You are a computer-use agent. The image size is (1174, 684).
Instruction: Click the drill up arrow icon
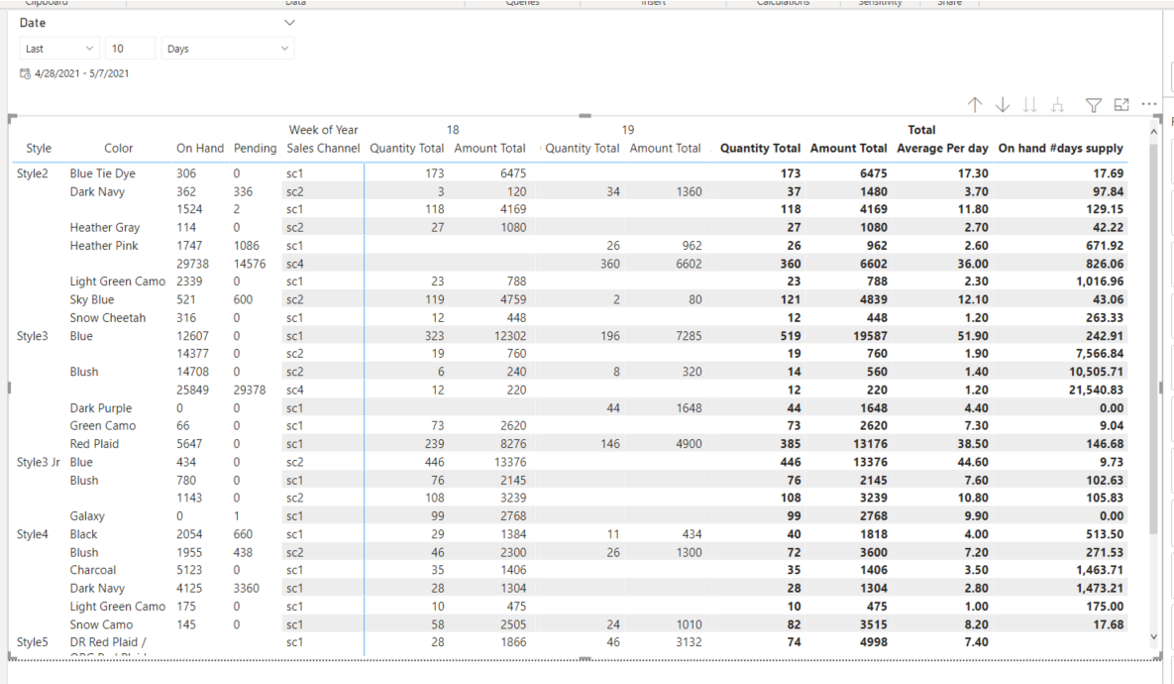(974, 105)
